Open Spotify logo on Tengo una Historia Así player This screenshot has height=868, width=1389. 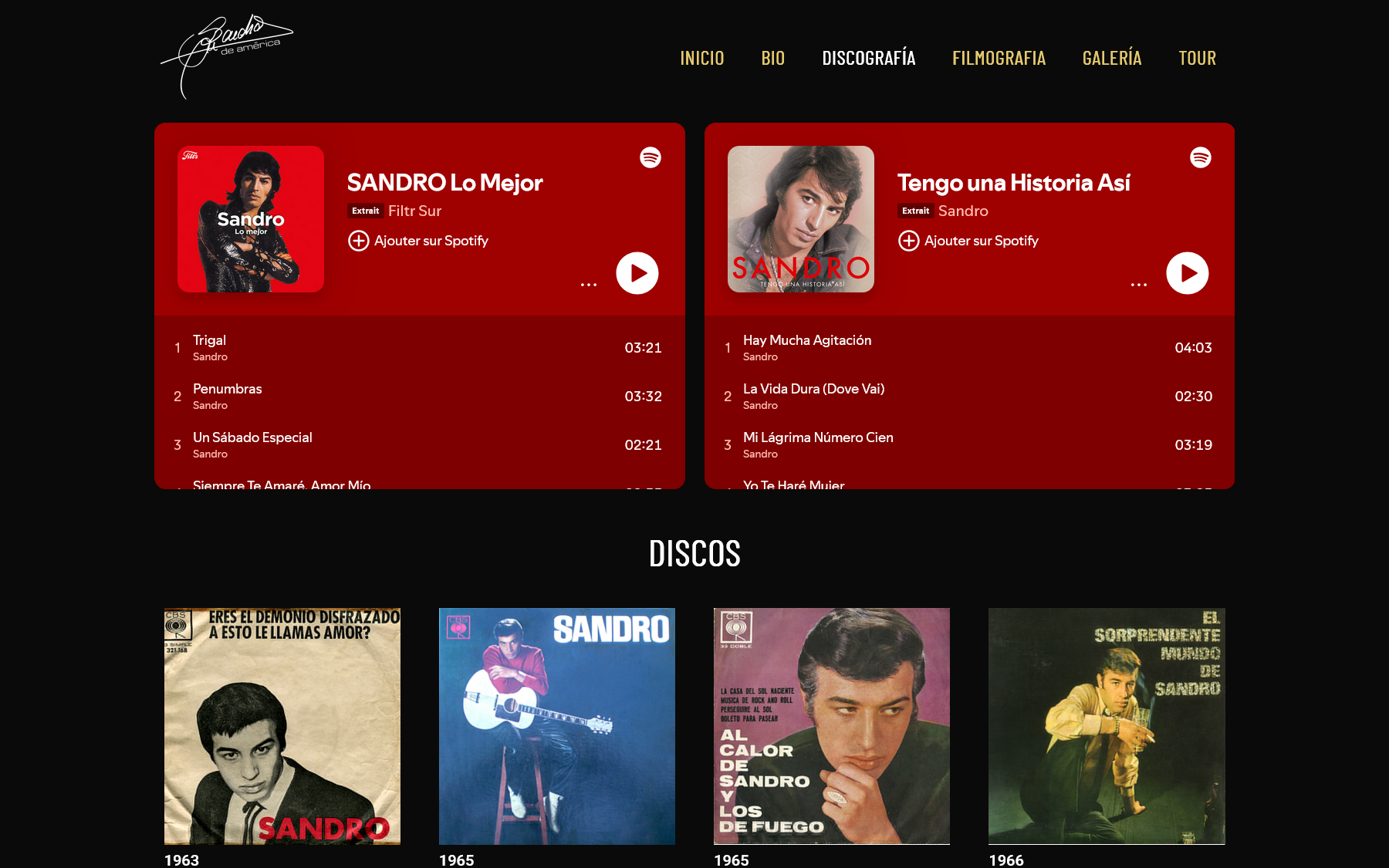click(x=1201, y=157)
